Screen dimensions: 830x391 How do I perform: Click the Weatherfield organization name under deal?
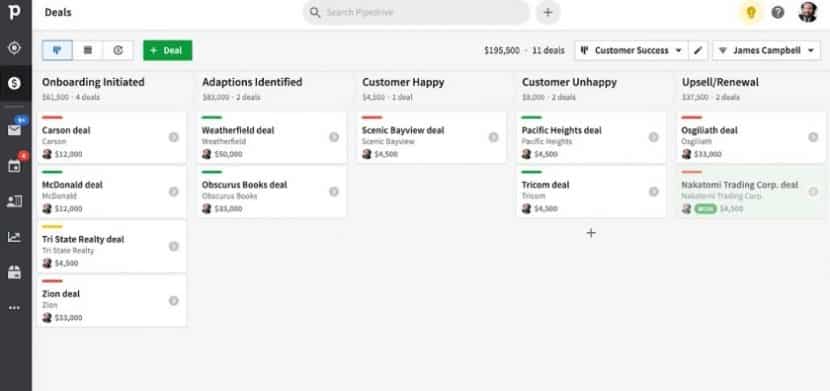pos(223,142)
